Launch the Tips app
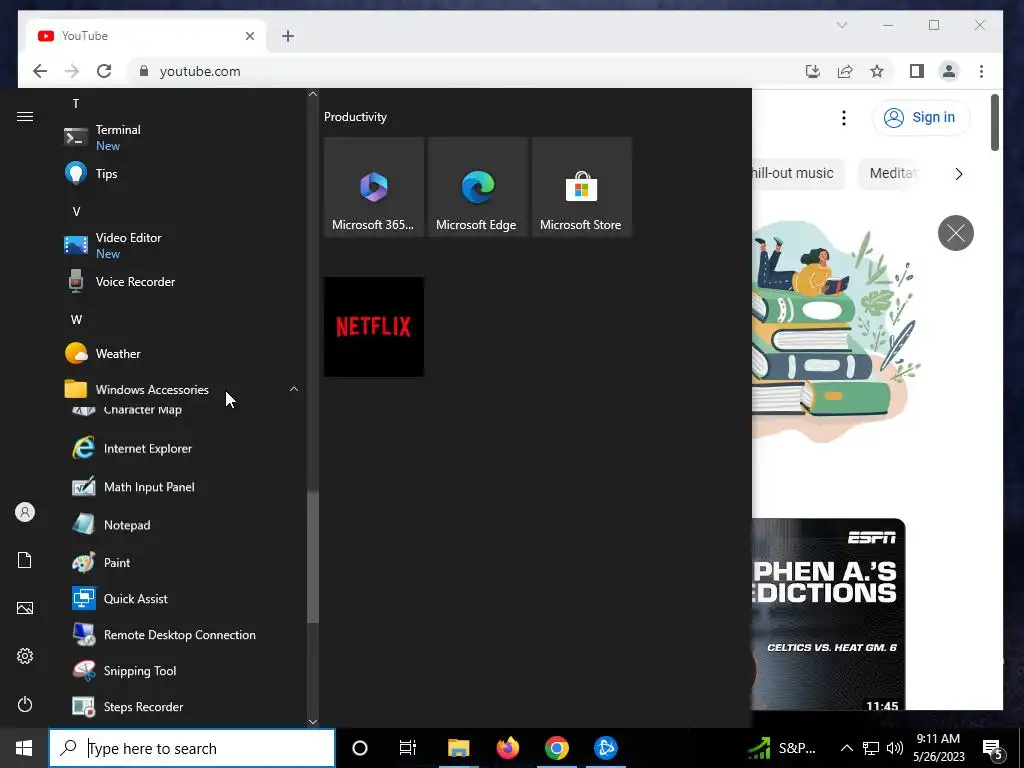Image resolution: width=1024 pixels, height=768 pixels. click(x=183, y=174)
